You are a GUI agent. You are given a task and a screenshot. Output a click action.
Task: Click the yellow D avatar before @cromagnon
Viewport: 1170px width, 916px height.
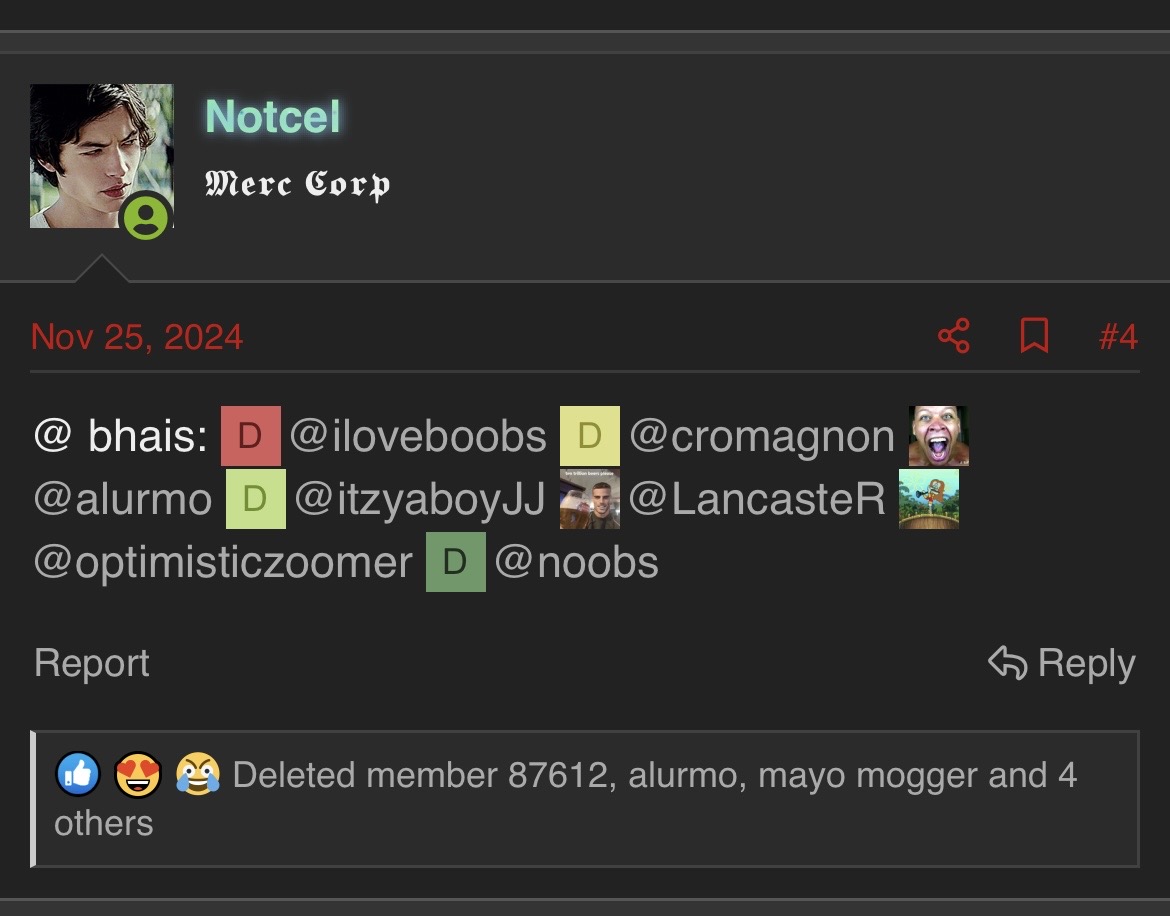(589, 436)
